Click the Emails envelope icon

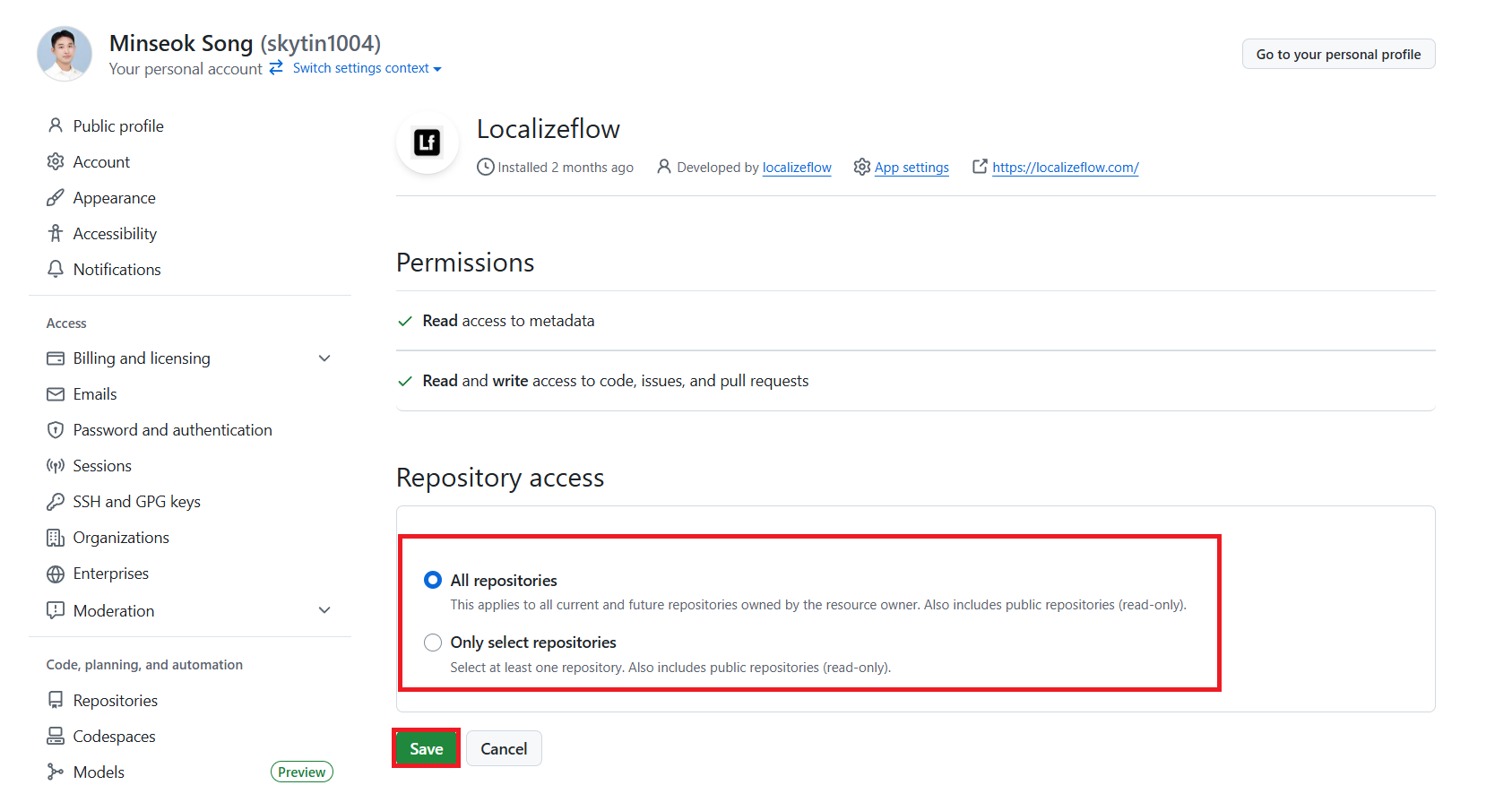pyautogui.click(x=56, y=394)
